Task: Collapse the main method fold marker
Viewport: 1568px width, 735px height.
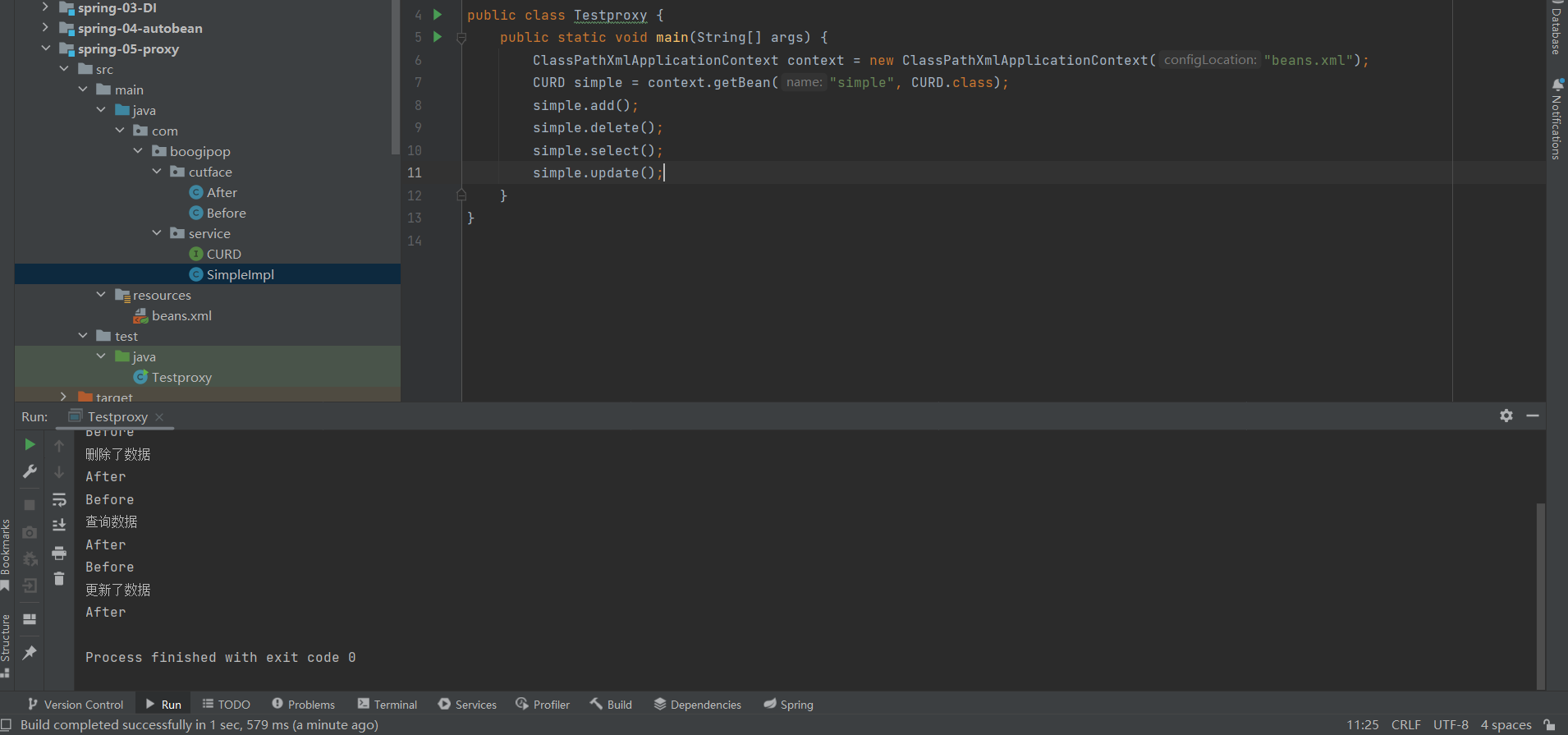Action: (x=461, y=38)
